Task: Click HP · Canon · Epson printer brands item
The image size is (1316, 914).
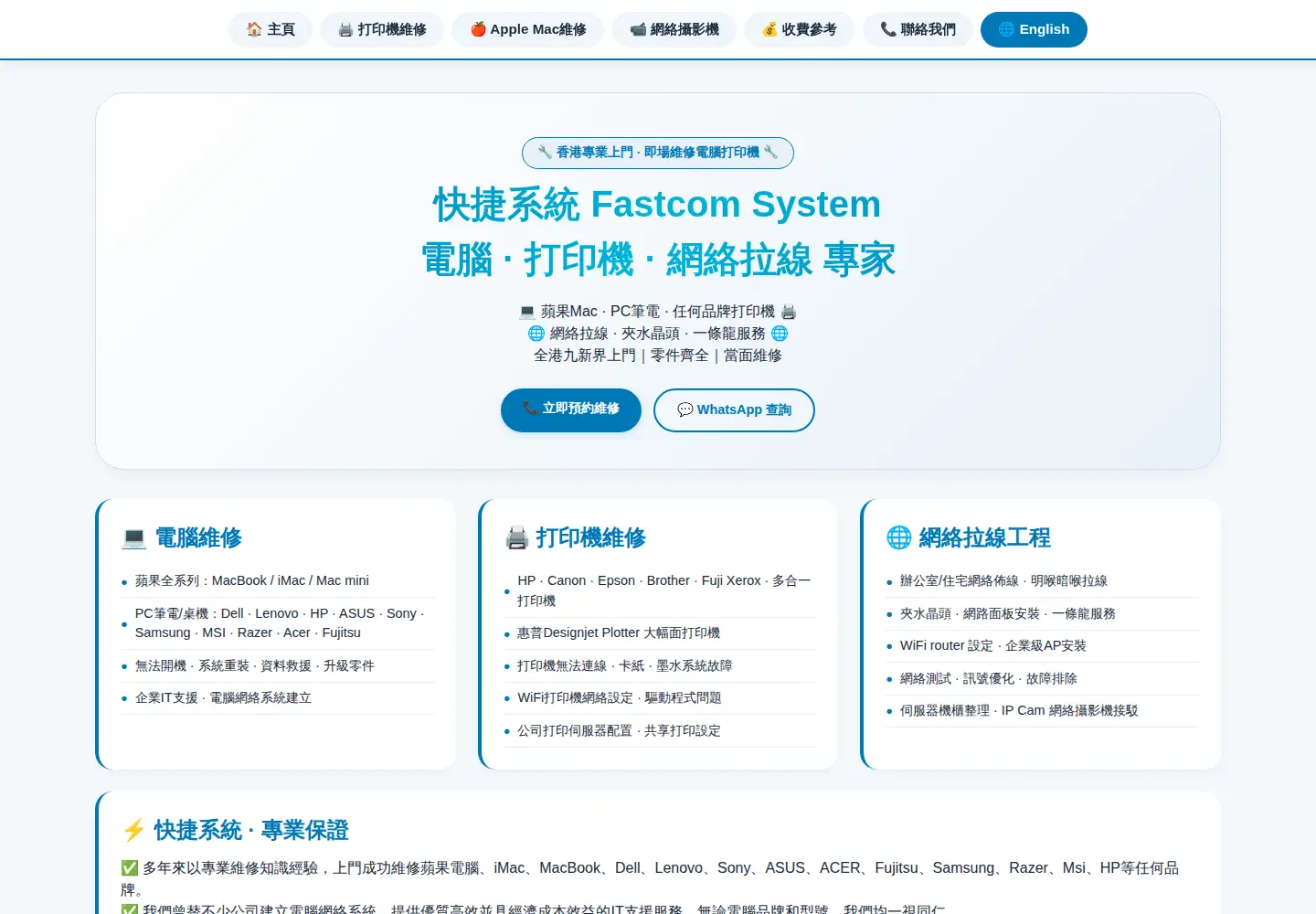Action: click(x=660, y=591)
